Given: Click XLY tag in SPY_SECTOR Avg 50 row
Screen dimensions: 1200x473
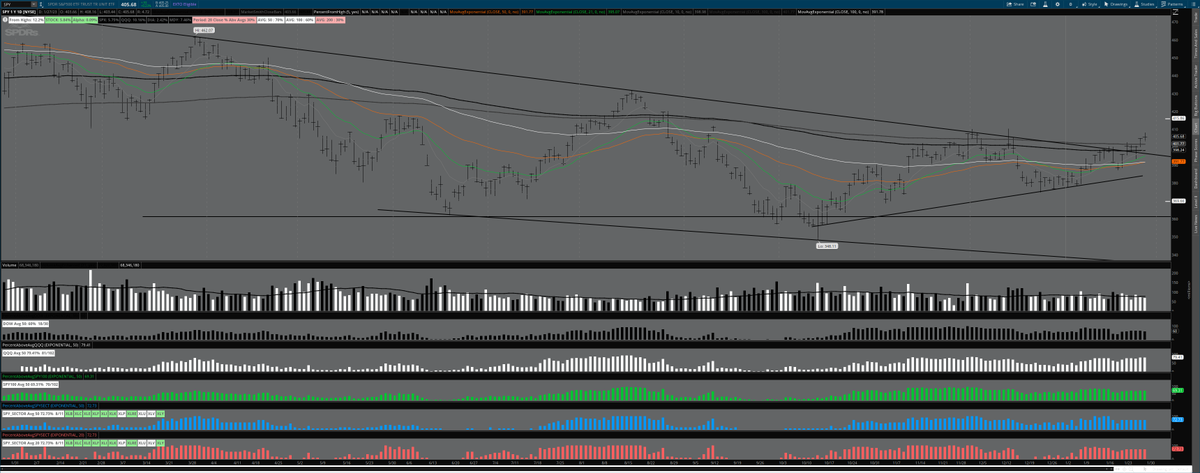Looking at the screenshot, I should [160, 414].
